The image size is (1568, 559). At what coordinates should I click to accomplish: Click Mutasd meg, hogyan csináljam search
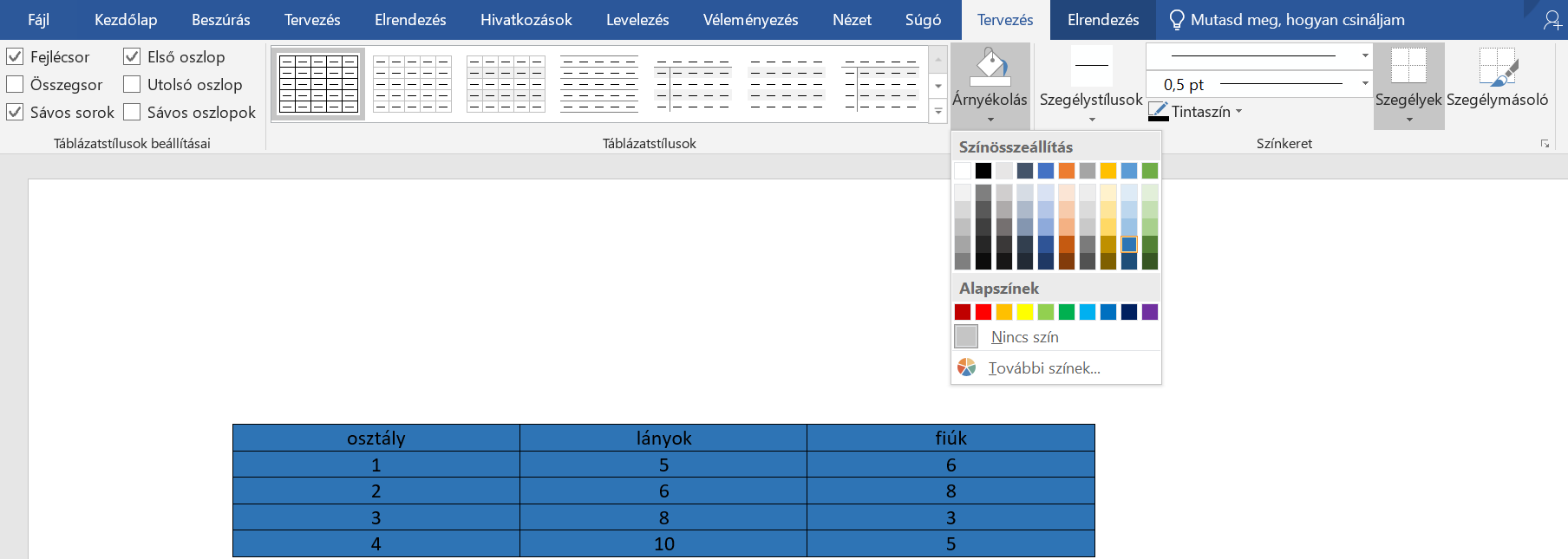click(1297, 20)
